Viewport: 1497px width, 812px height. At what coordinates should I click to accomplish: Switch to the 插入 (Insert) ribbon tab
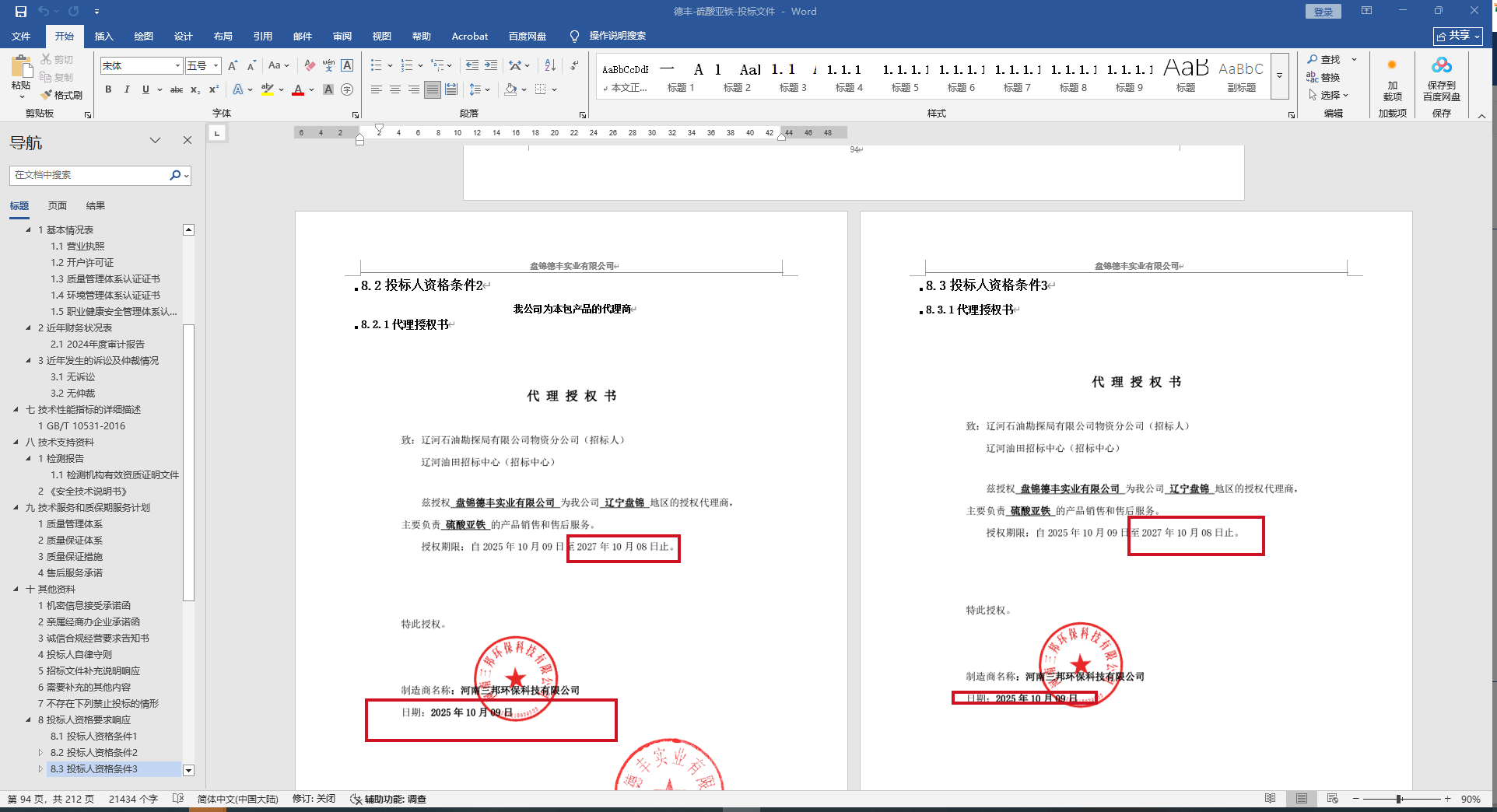tap(103, 36)
